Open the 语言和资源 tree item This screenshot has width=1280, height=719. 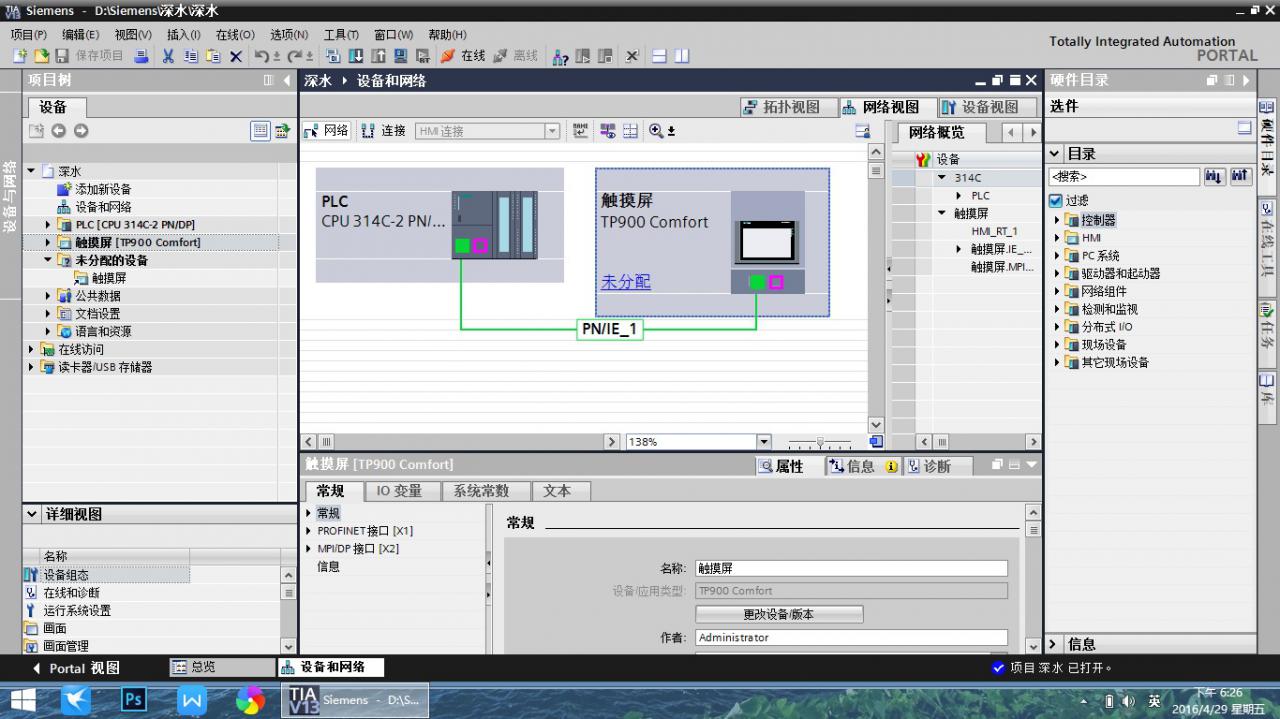pyautogui.click(x=103, y=332)
